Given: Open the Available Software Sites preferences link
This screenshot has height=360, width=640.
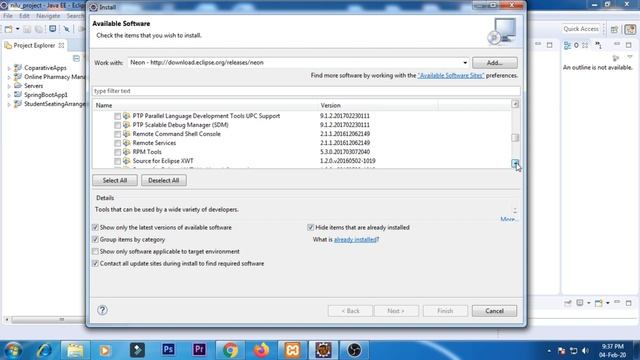Looking at the screenshot, I should click(451, 76).
